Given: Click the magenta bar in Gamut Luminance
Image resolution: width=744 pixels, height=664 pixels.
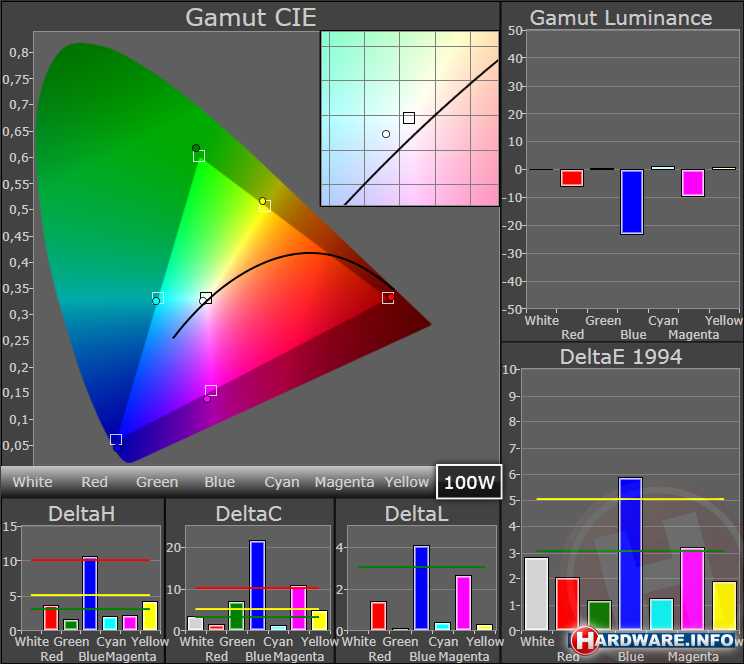Looking at the screenshot, I should pos(693,183).
